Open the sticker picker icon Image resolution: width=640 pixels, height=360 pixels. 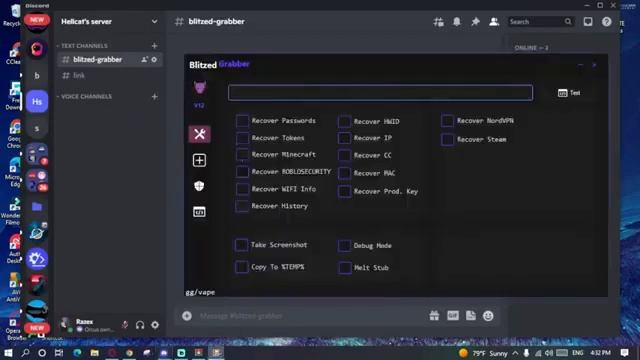coord(471,316)
